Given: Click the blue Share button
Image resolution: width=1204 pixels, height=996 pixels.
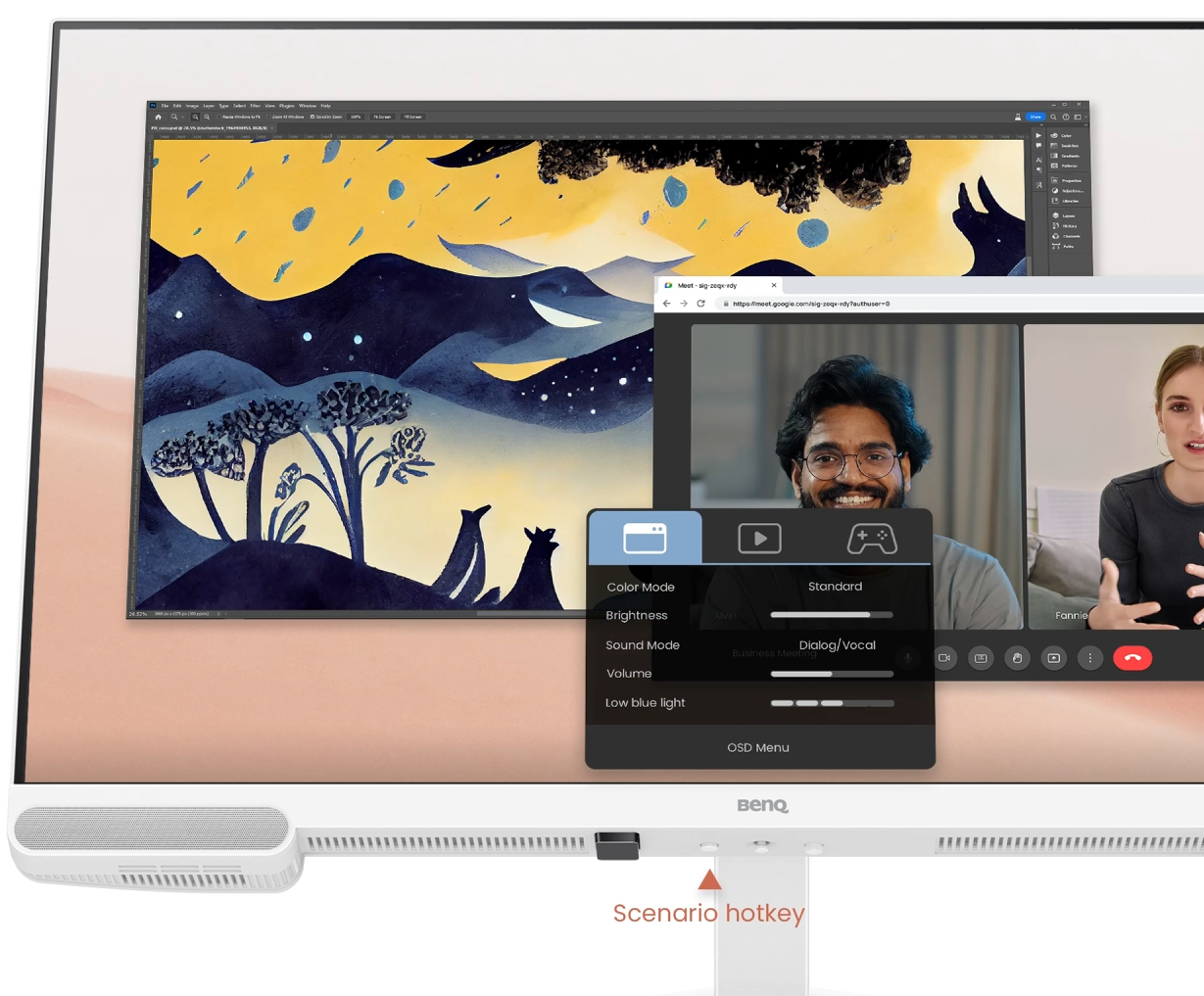Looking at the screenshot, I should click(1035, 117).
